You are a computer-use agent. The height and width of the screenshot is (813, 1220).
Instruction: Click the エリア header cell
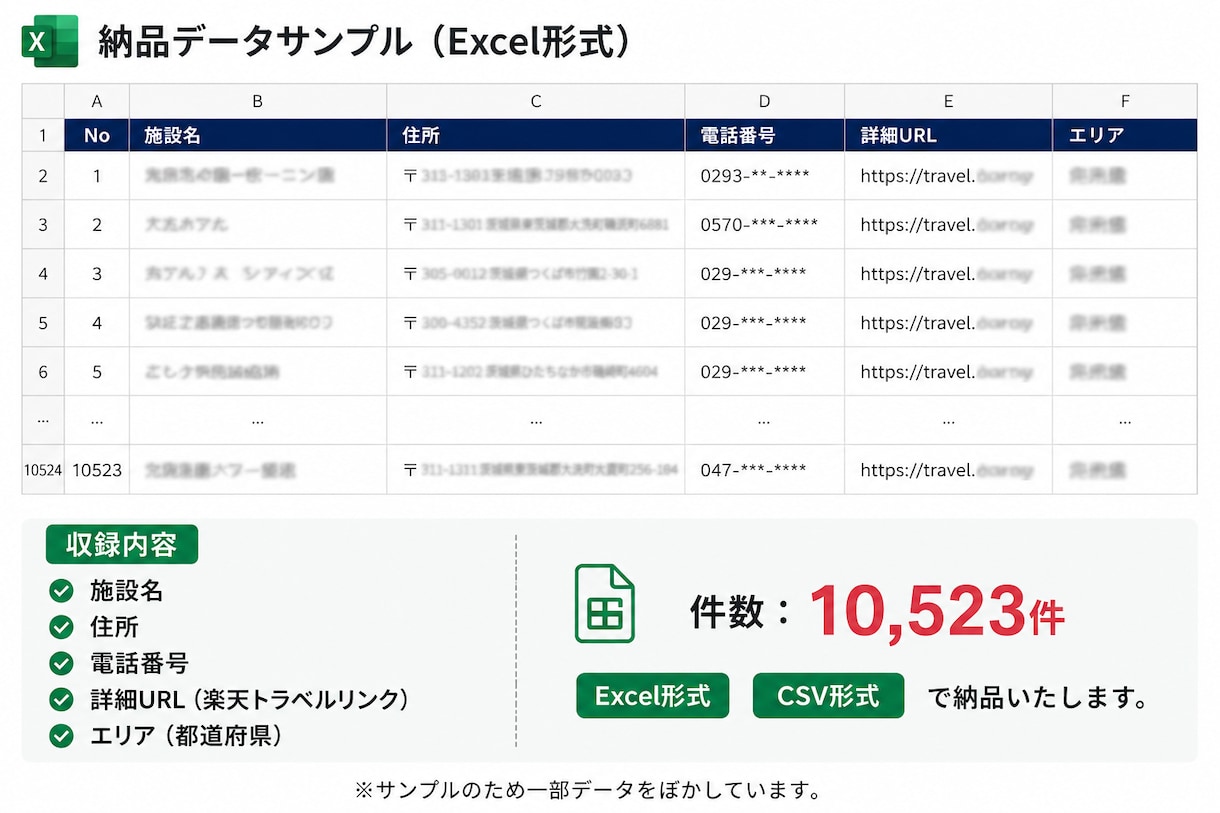tap(1125, 135)
